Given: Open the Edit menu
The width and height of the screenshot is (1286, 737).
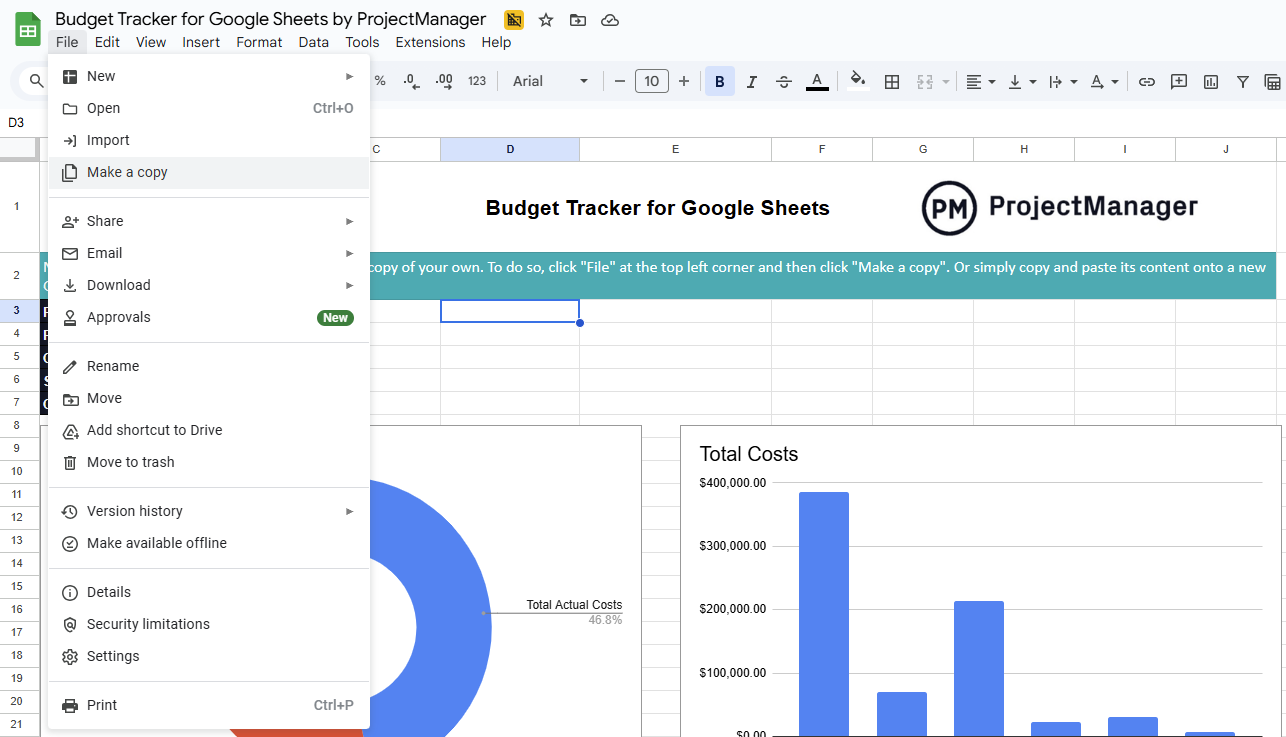Looking at the screenshot, I should [x=107, y=42].
